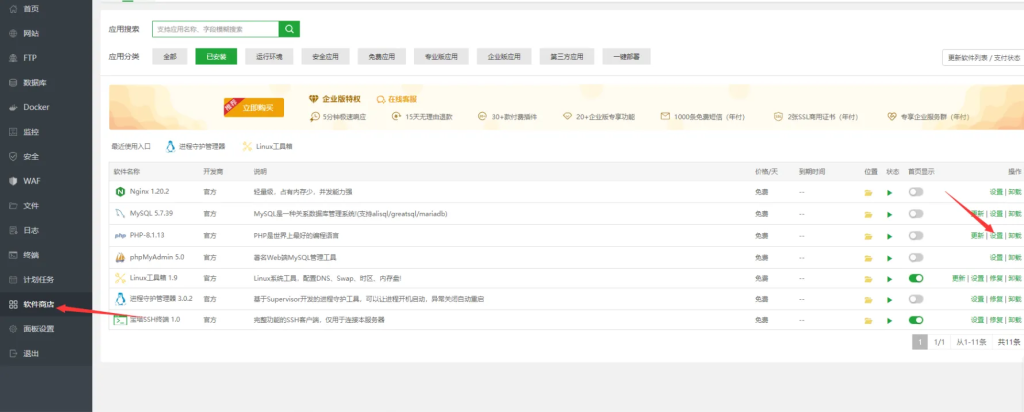Image resolution: width=1024 pixels, height=412 pixels.
Task: Click 卸载 for the MySQL 5.7.39 row
Action: (x=1014, y=214)
